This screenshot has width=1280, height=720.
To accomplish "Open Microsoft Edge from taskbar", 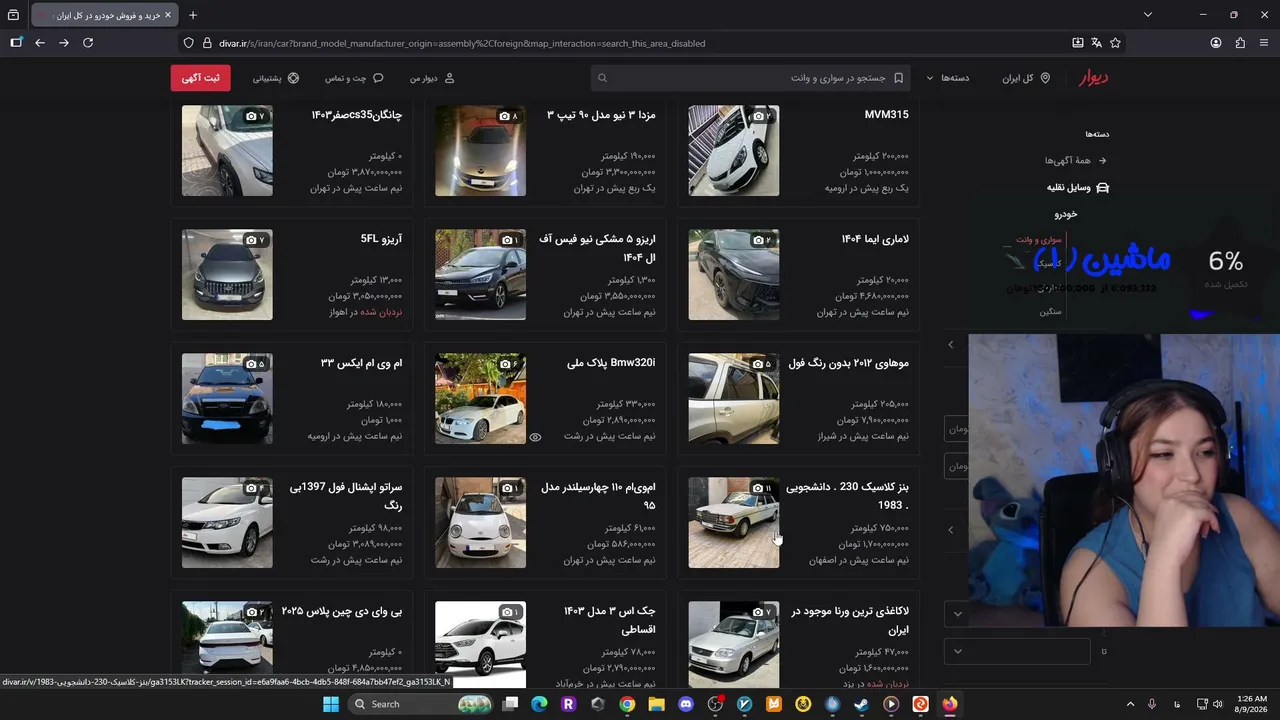I will [x=539, y=704].
